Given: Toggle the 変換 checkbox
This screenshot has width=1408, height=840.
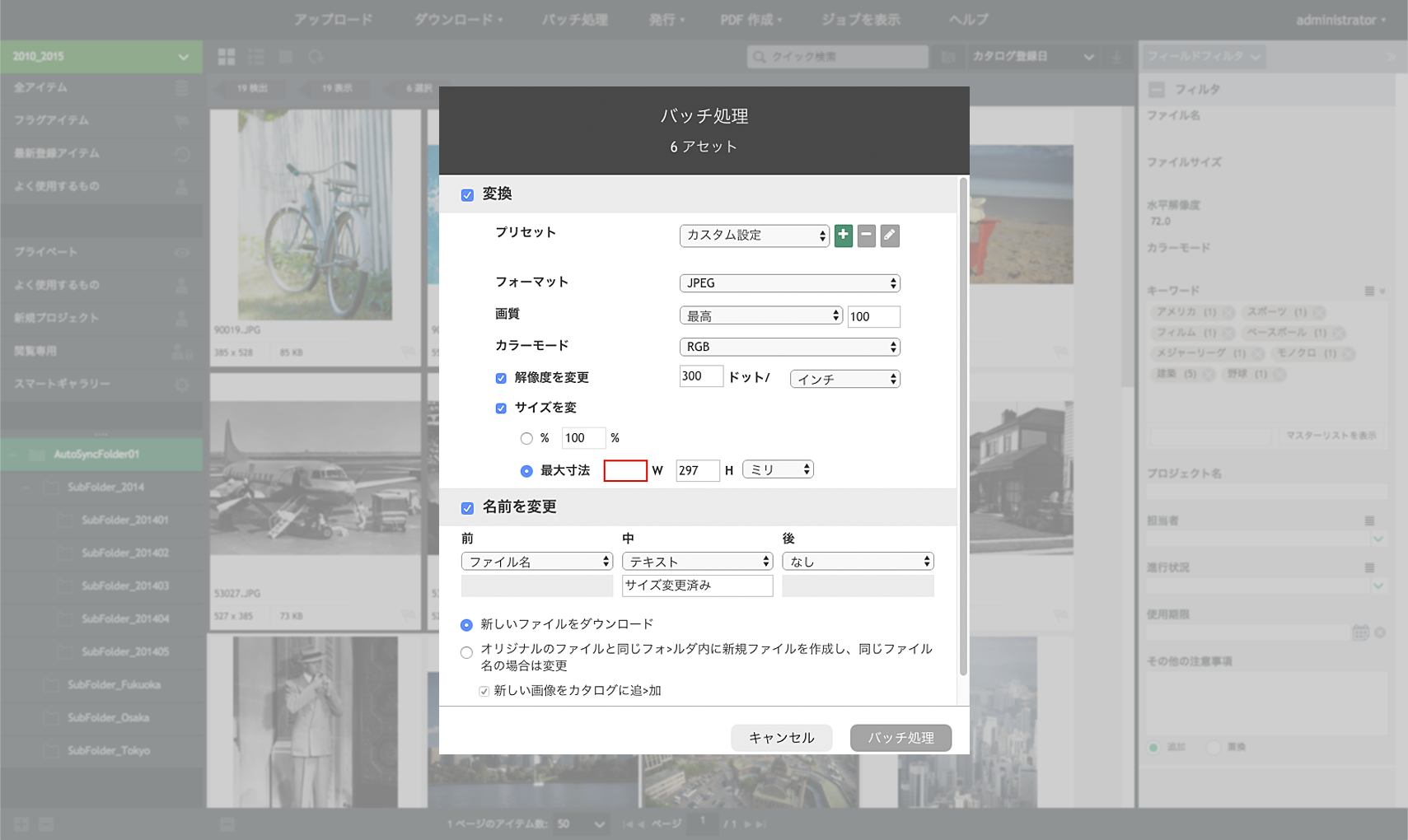Looking at the screenshot, I should 467,195.
